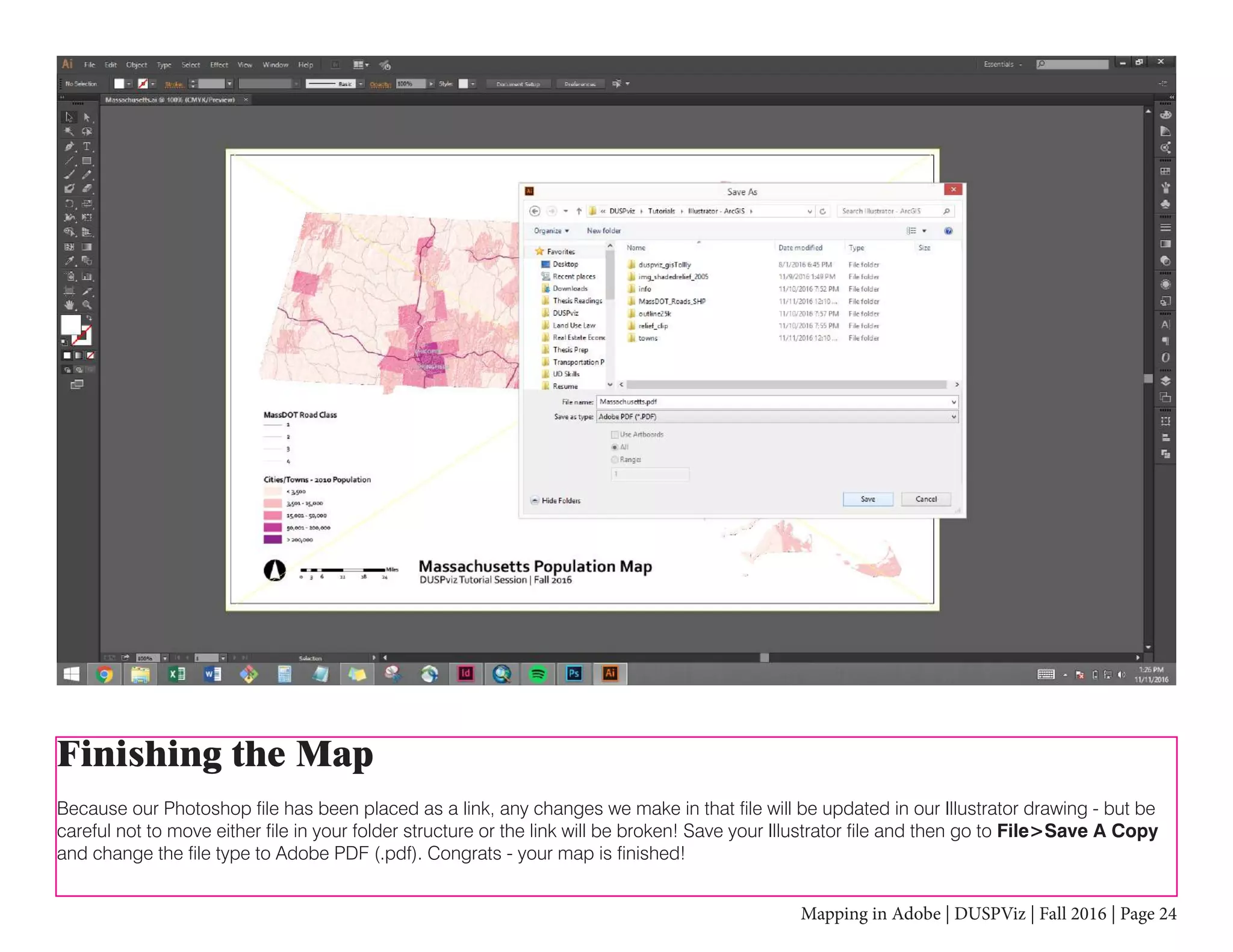Select the Rotate tool

coord(70,203)
